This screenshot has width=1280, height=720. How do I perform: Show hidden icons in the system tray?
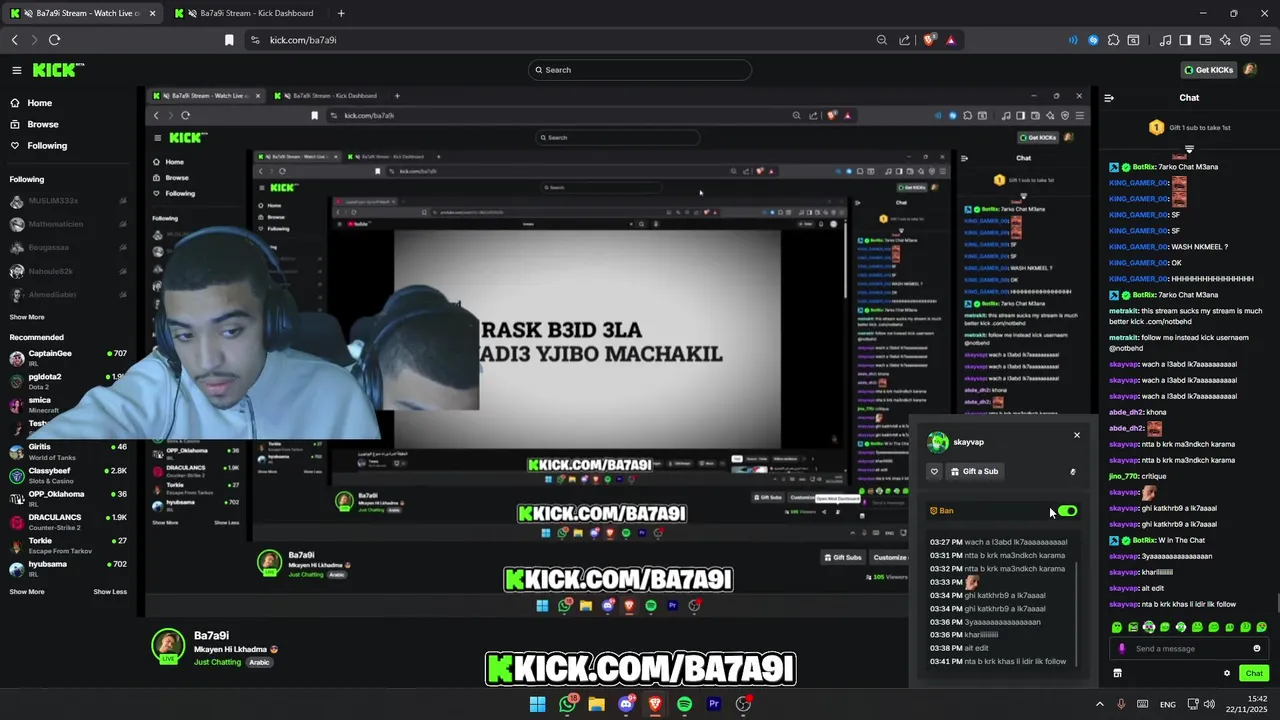tap(1100, 704)
